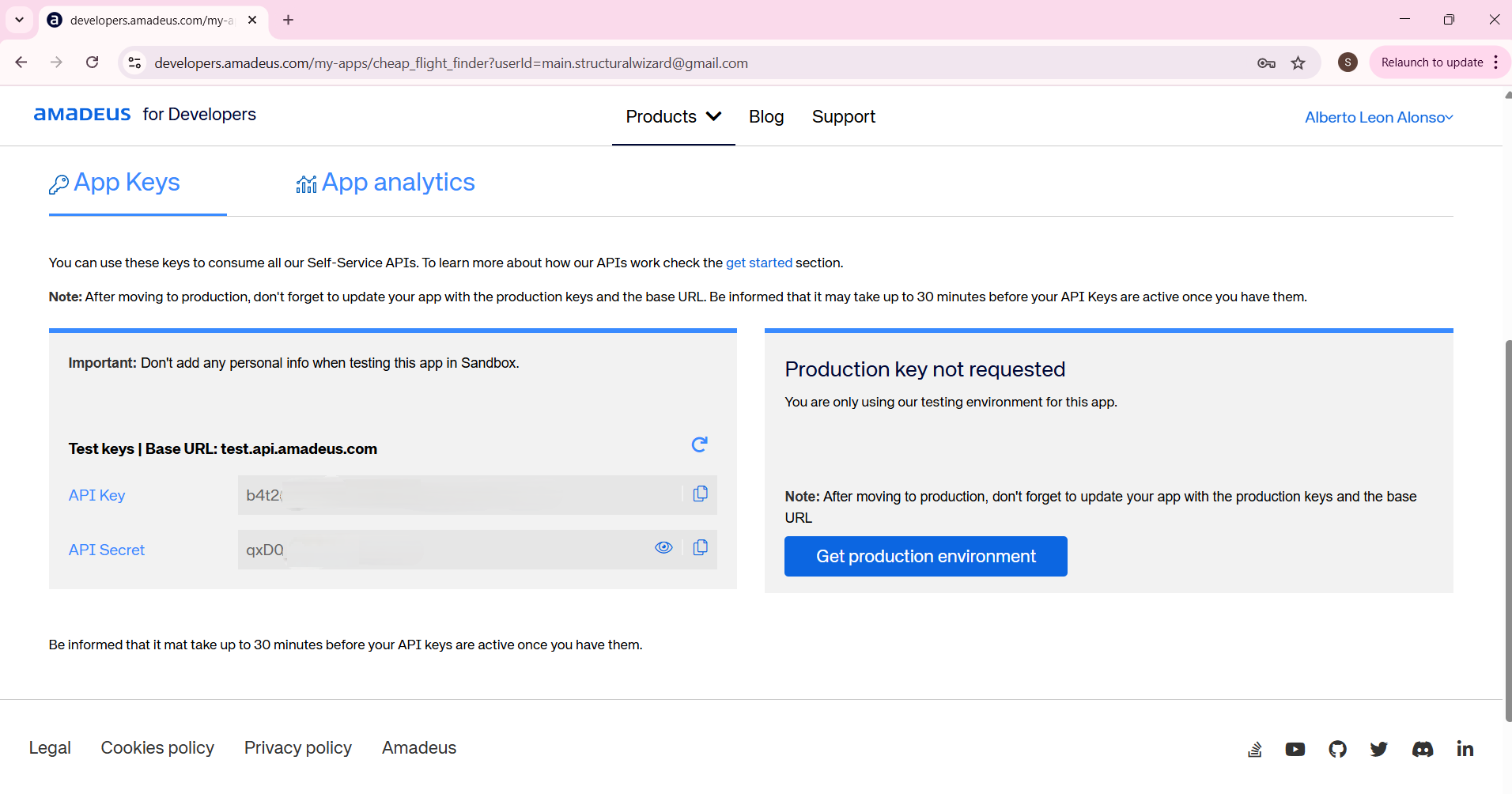1512x794 pixels.
Task: Reveal the API Secret with the eye icon
Action: [x=663, y=548]
